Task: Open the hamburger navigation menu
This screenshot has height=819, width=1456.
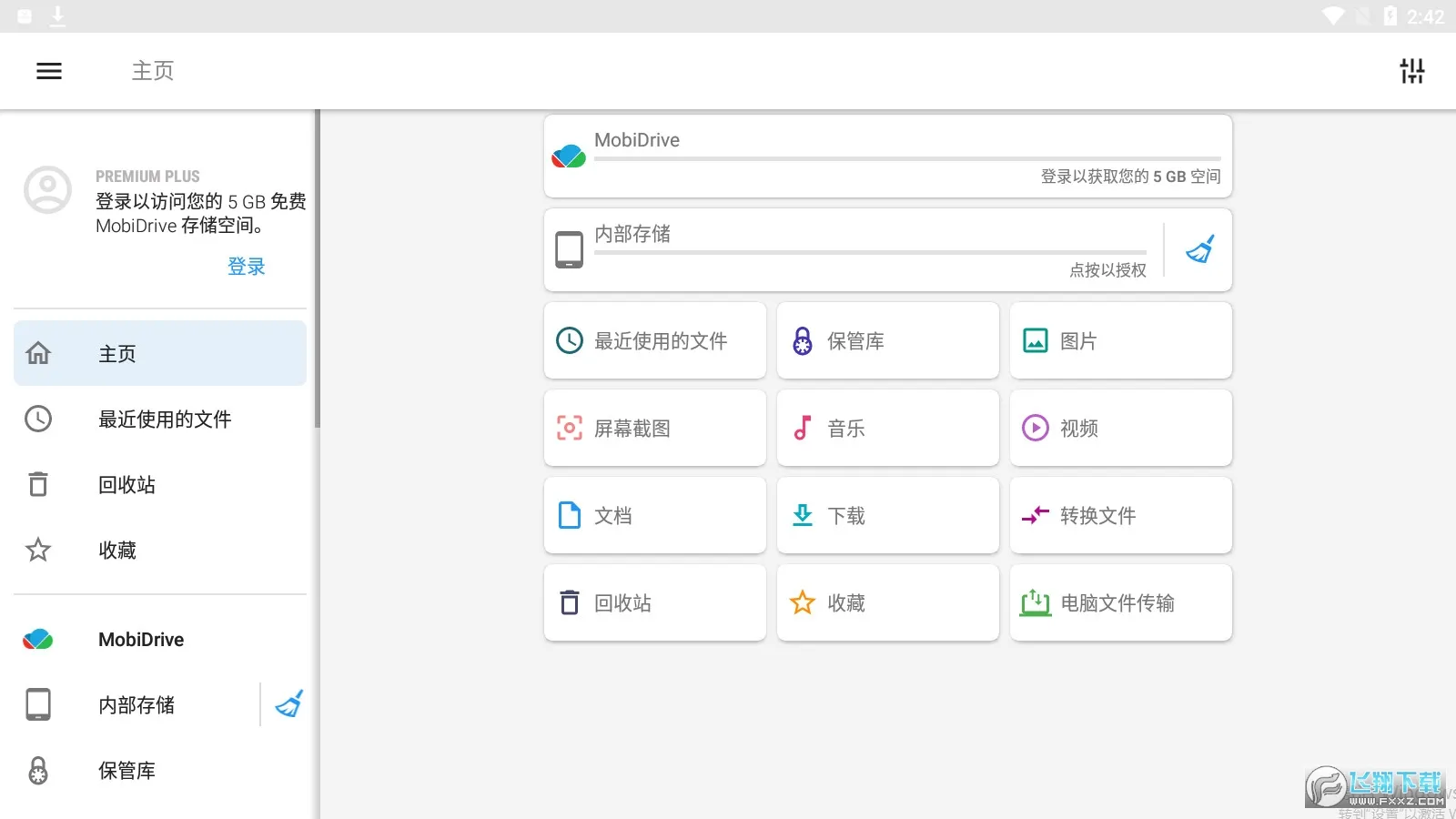Action: point(49,71)
